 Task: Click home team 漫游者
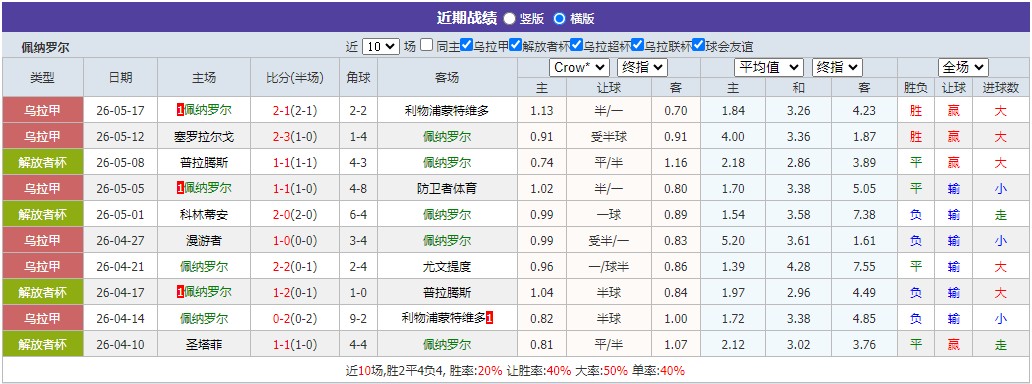[x=203, y=241]
